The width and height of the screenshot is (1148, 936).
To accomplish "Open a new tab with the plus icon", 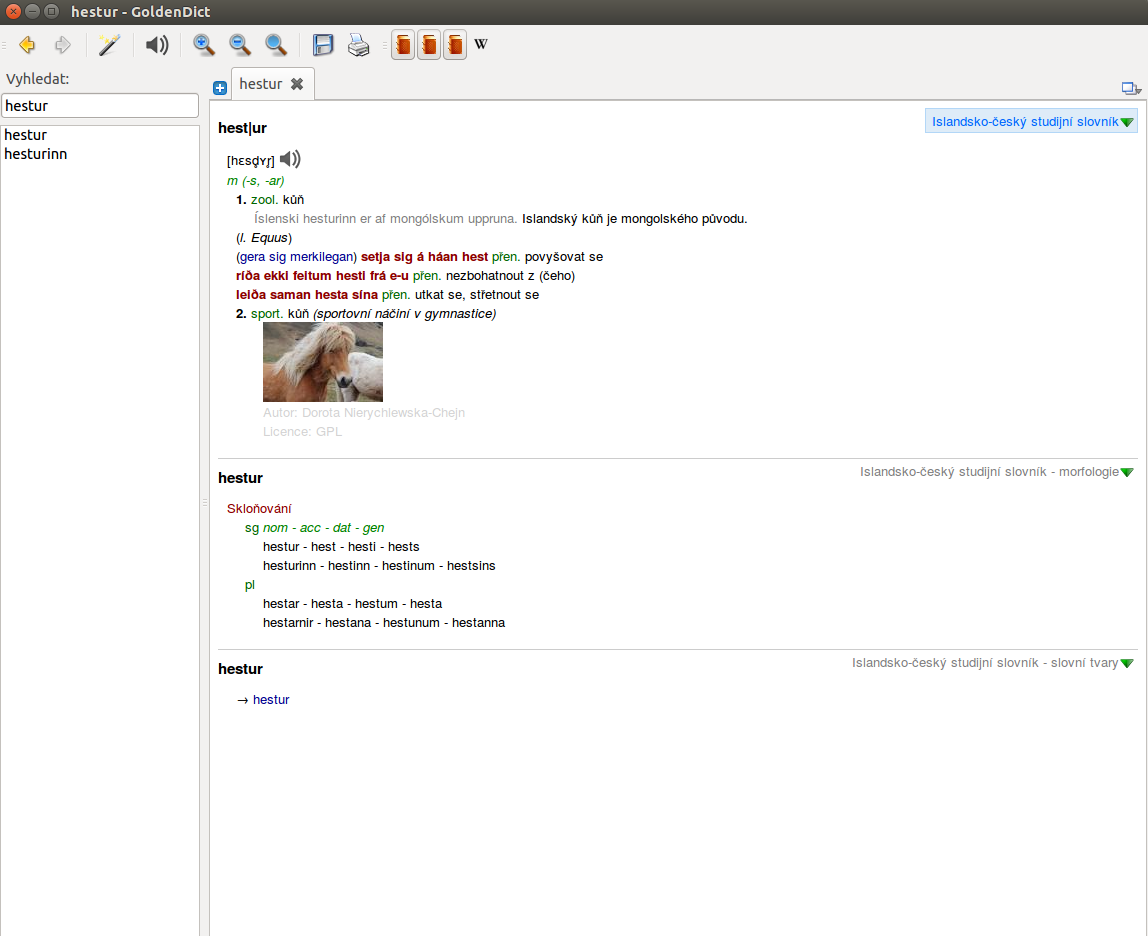I will (220, 88).
